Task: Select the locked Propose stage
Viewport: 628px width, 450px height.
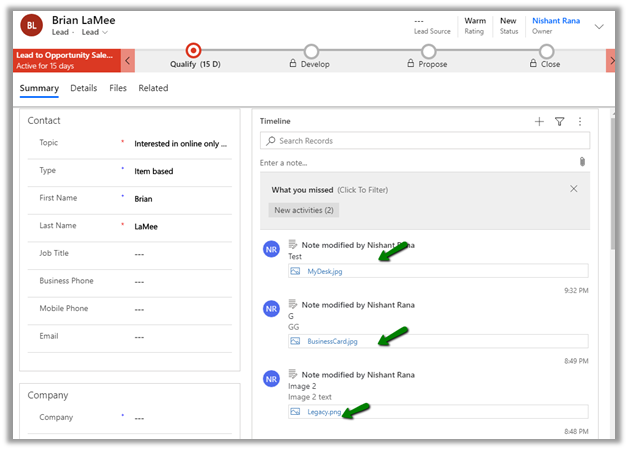Action: point(428,51)
